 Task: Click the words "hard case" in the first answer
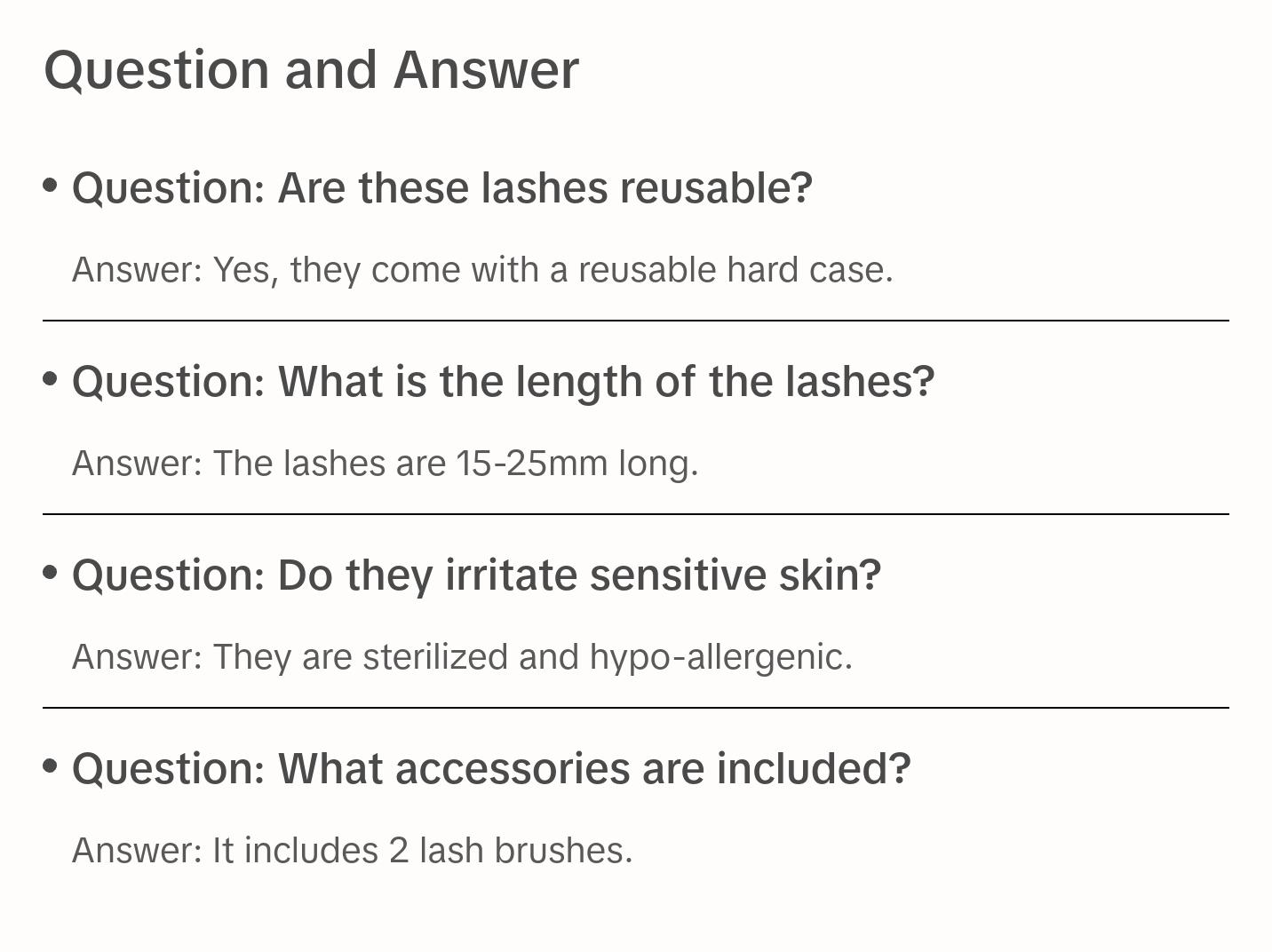[x=808, y=270]
